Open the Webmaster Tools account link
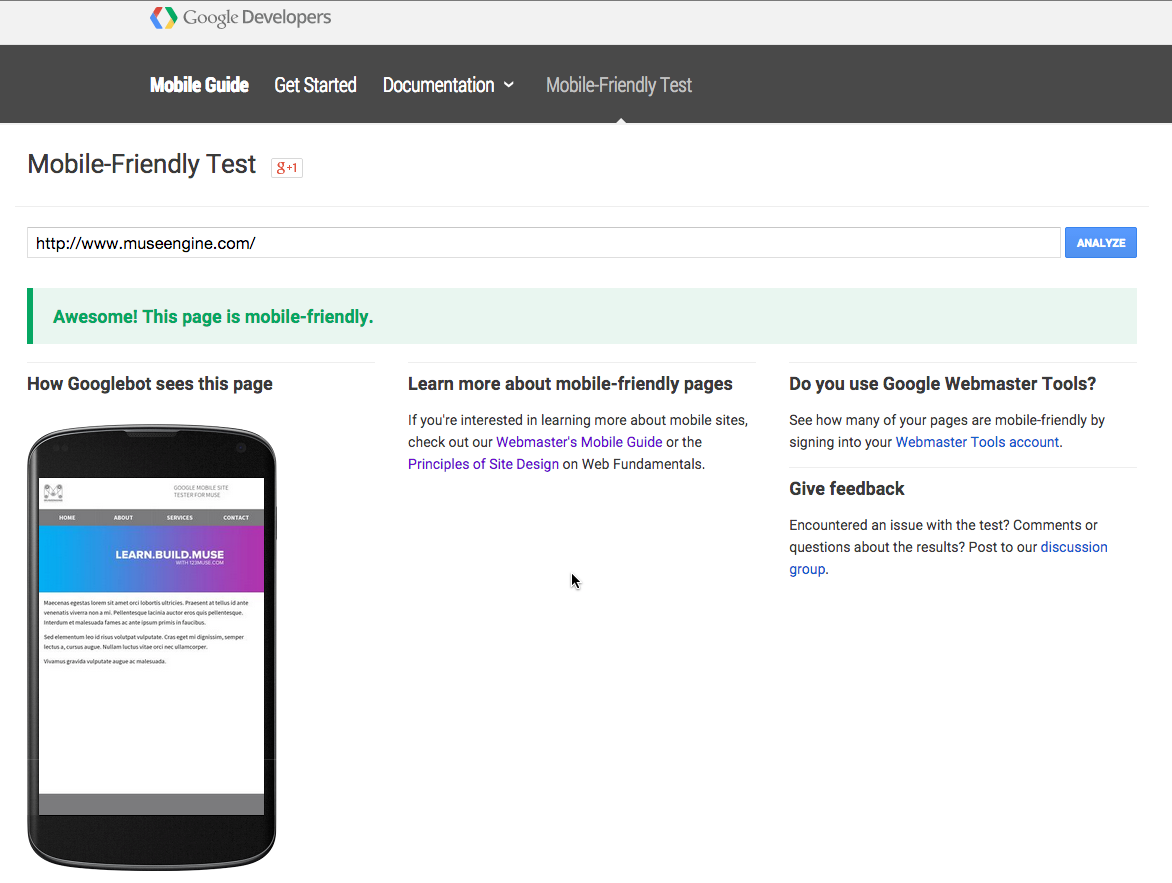This screenshot has width=1172, height=883. pyautogui.click(x=977, y=442)
